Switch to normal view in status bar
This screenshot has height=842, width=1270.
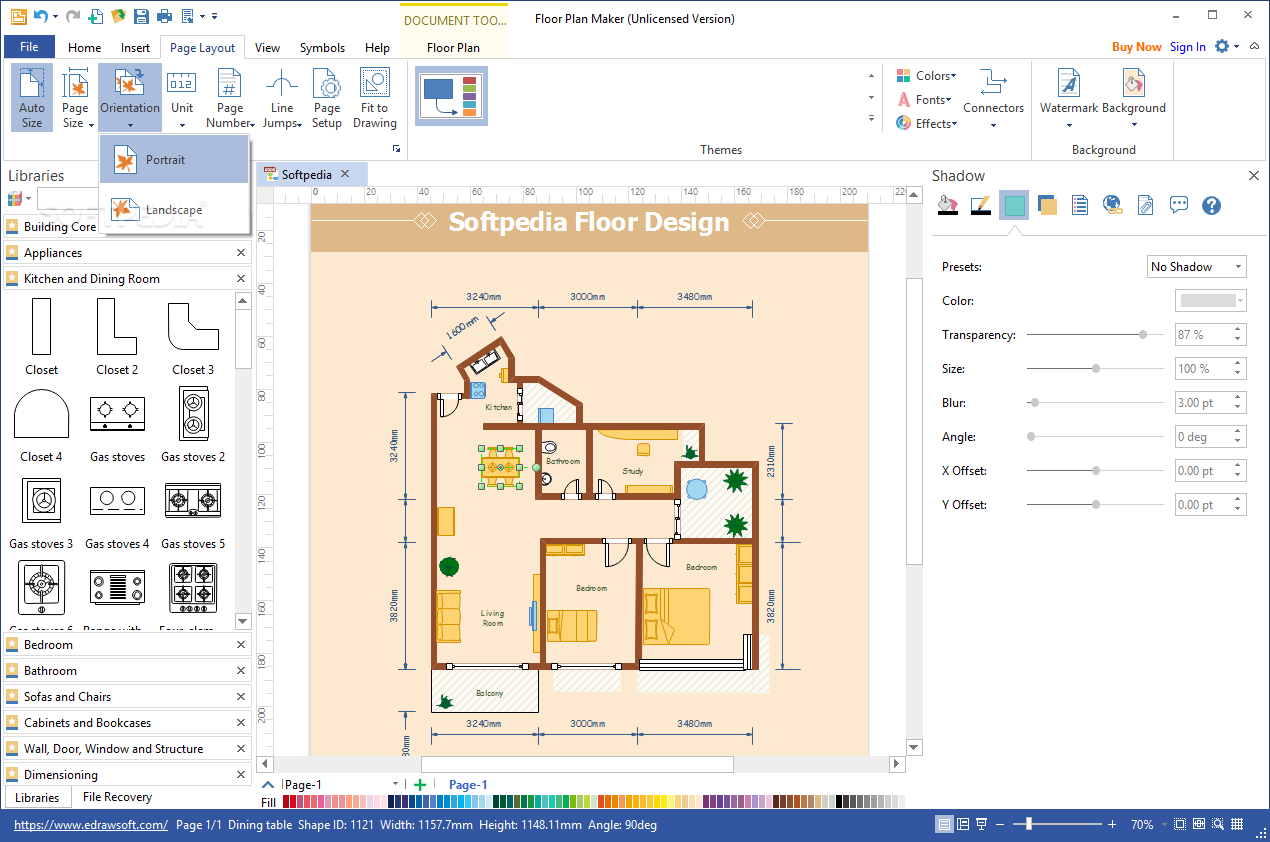coord(944,825)
